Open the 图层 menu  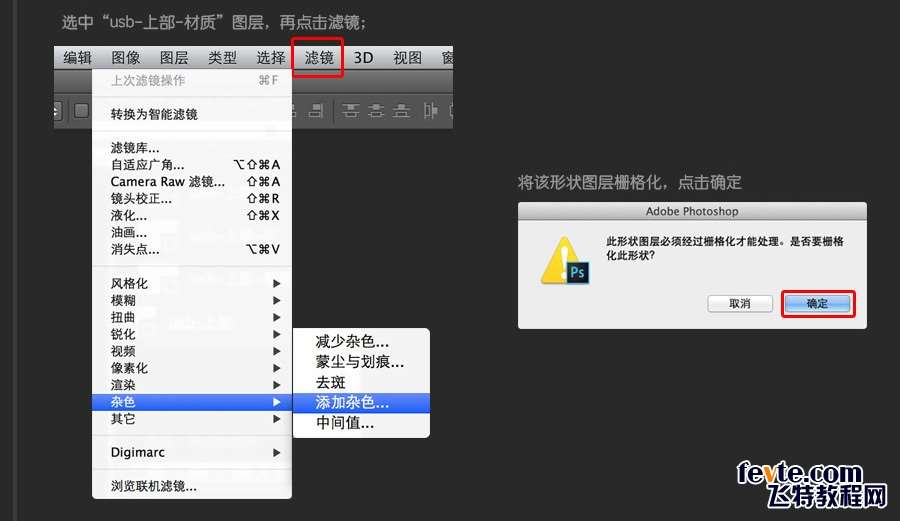pyautogui.click(x=173, y=57)
